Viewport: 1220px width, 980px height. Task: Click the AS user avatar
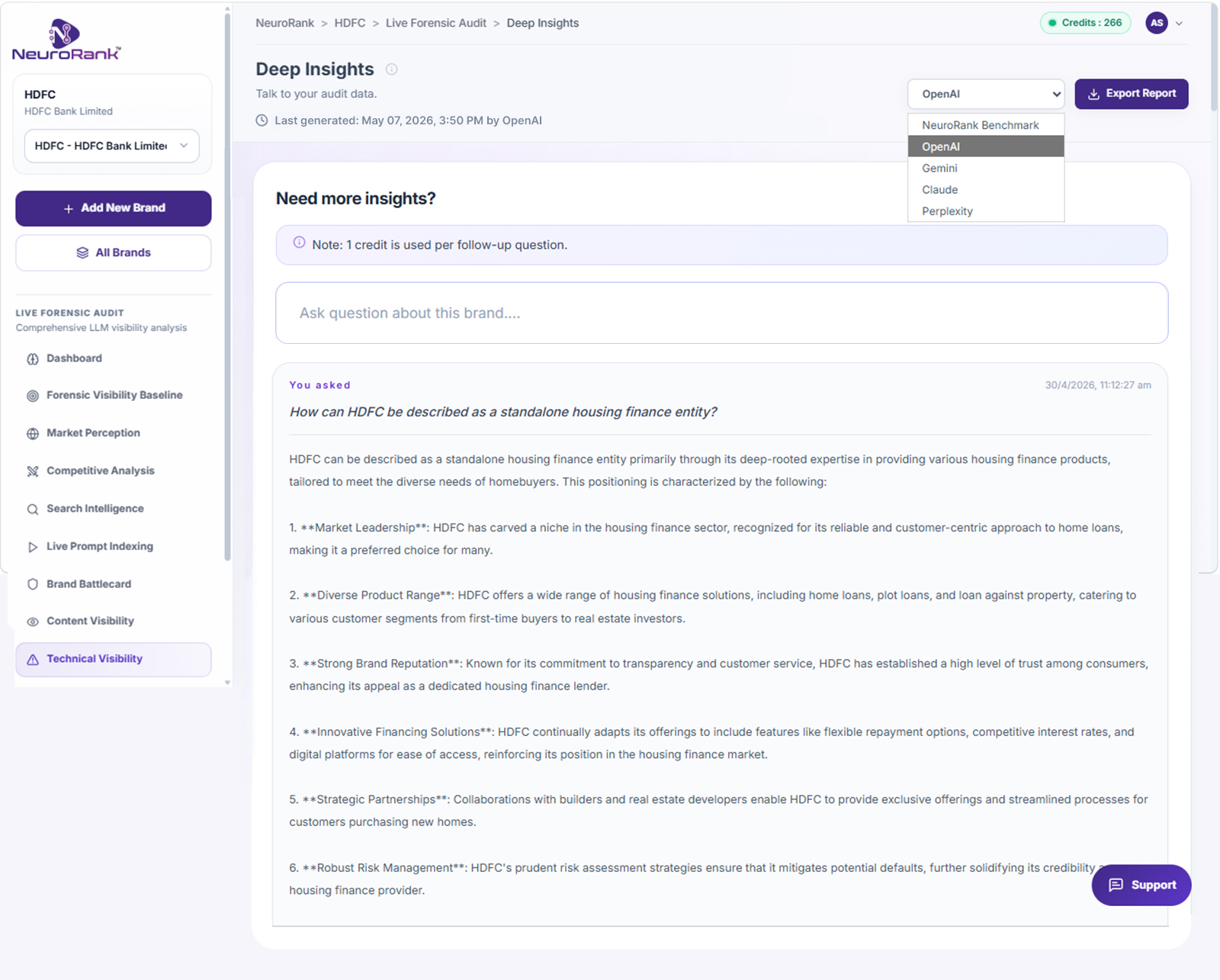pos(1157,23)
